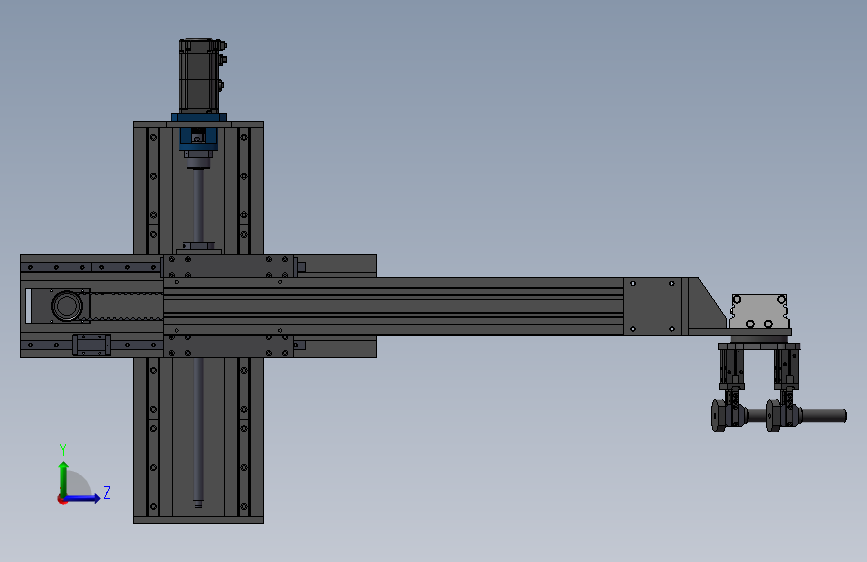The width and height of the screenshot is (867, 562).
Task: Select the round belt pulley on the left
Action: [x=67, y=305]
